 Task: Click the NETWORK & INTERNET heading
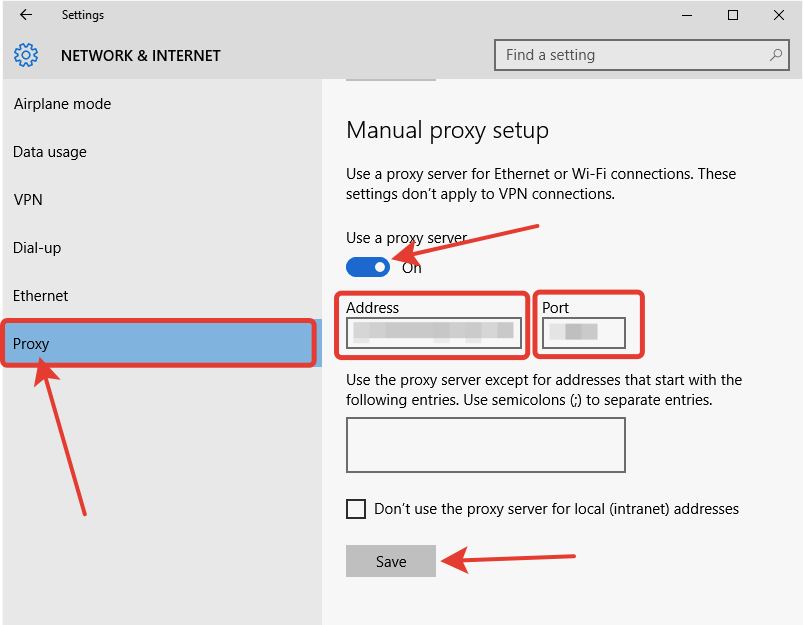tap(141, 56)
